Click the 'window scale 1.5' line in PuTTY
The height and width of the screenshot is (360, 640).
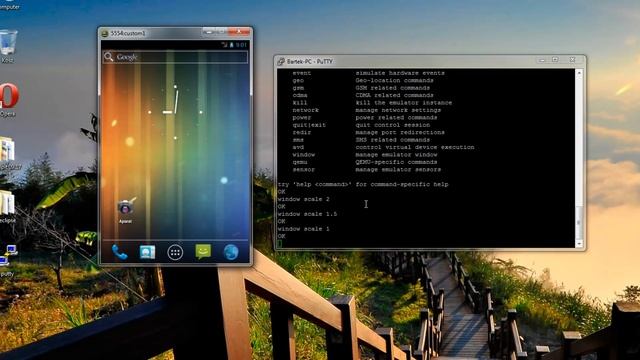307,214
